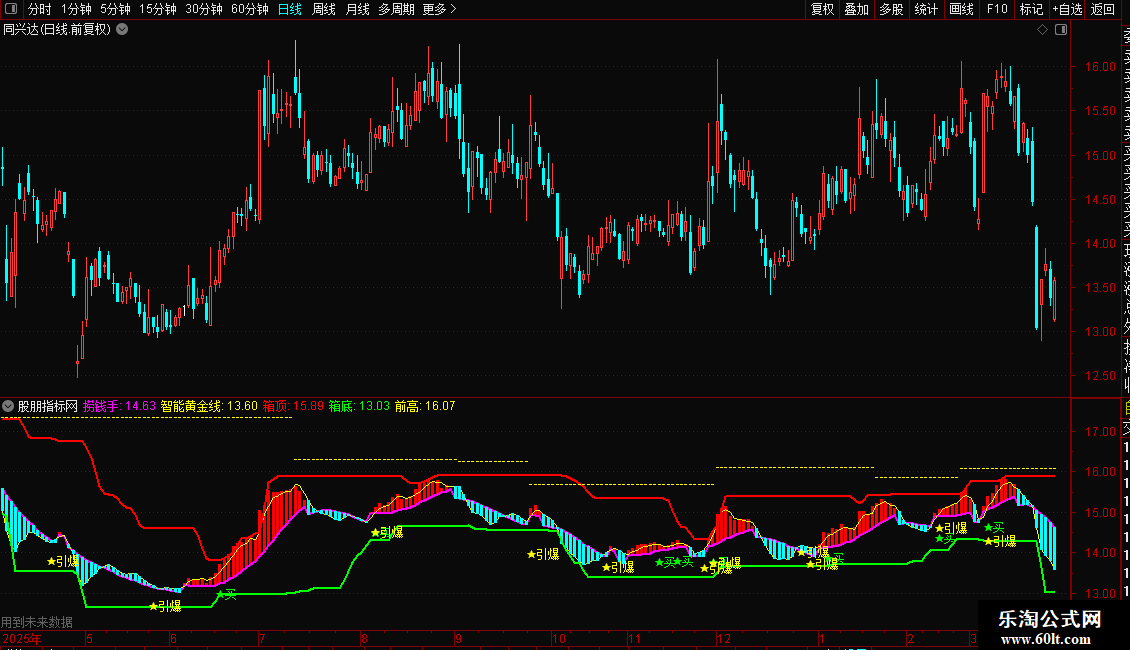Screen dimensions: 1130x650
Task: Click month 7 on the time axis
Action: (262, 639)
